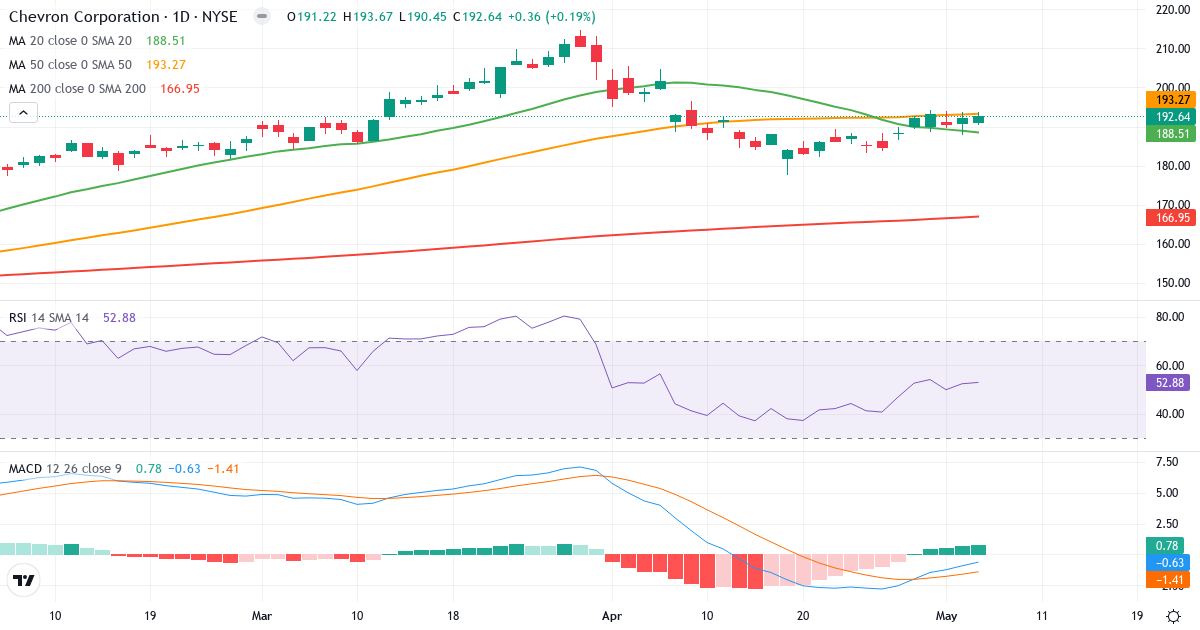The height and width of the screenshot is (630, 1200).
Task: Click the 166.95 SMA 200 price label
Action: 1170,217
